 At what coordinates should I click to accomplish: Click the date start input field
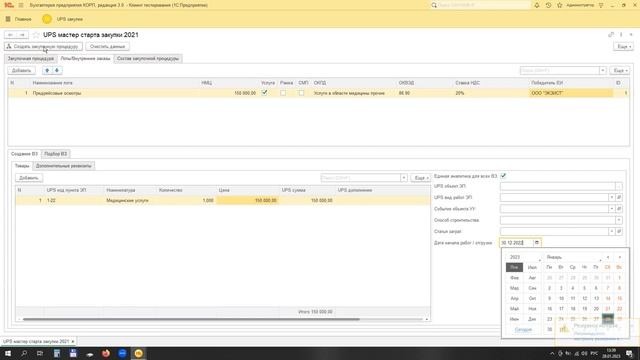click(x=516, y=242)
